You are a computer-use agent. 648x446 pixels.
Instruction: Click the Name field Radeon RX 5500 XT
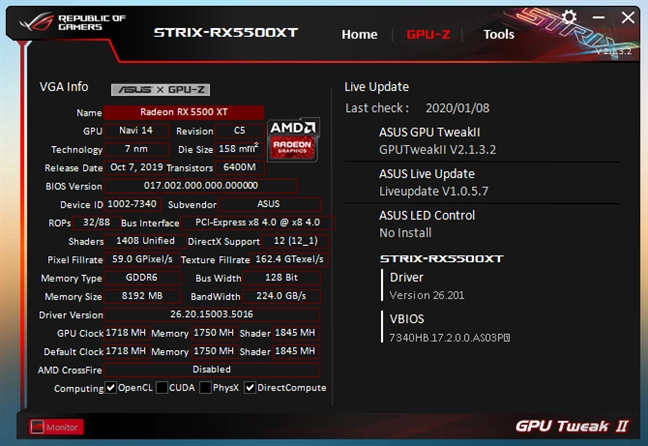click(x=184, y=112)
